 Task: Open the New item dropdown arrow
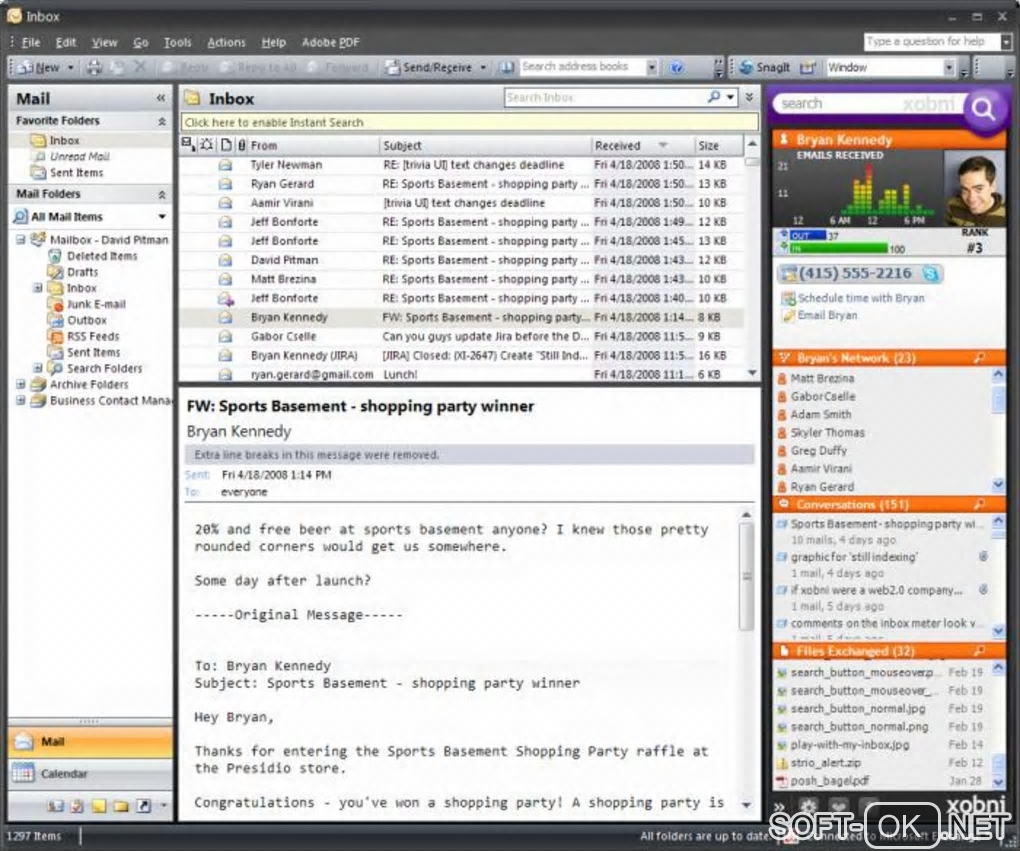coord(70,67)
